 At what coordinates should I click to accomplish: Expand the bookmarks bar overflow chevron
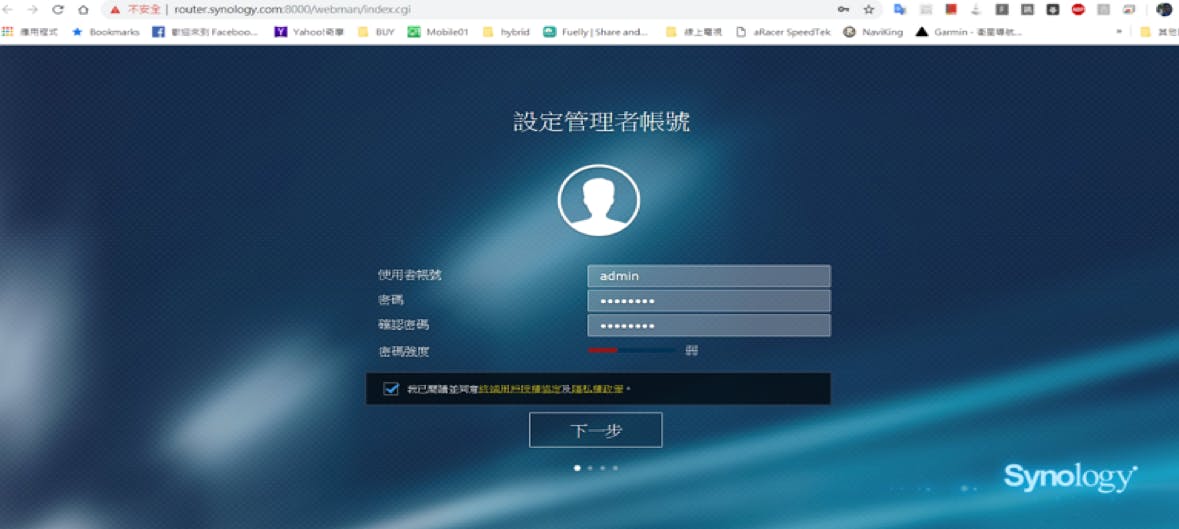point(1120,32)
